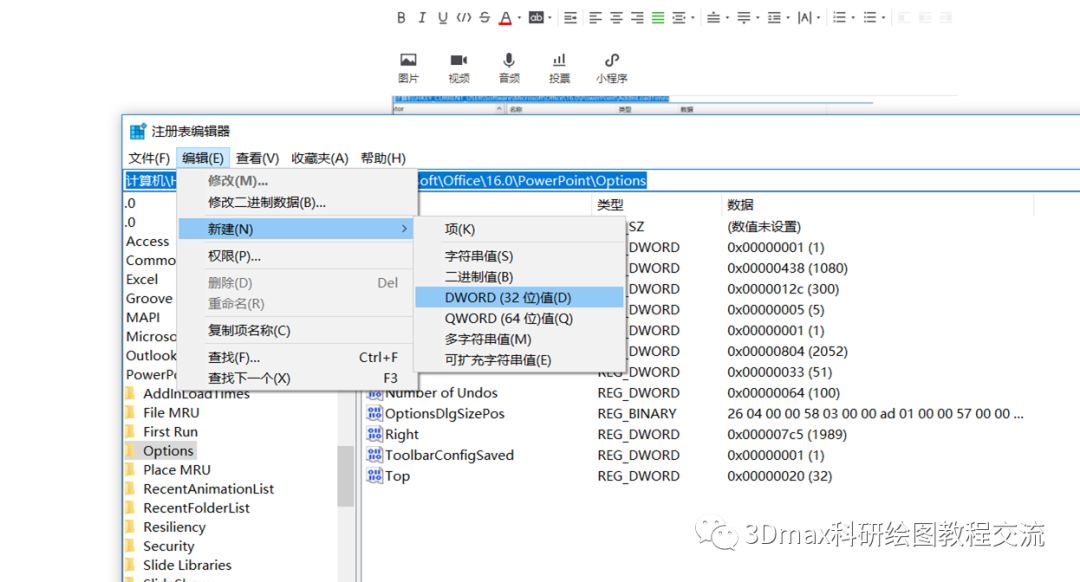
Task: Open the 帮助(H) menu
Action: point(383,158)
